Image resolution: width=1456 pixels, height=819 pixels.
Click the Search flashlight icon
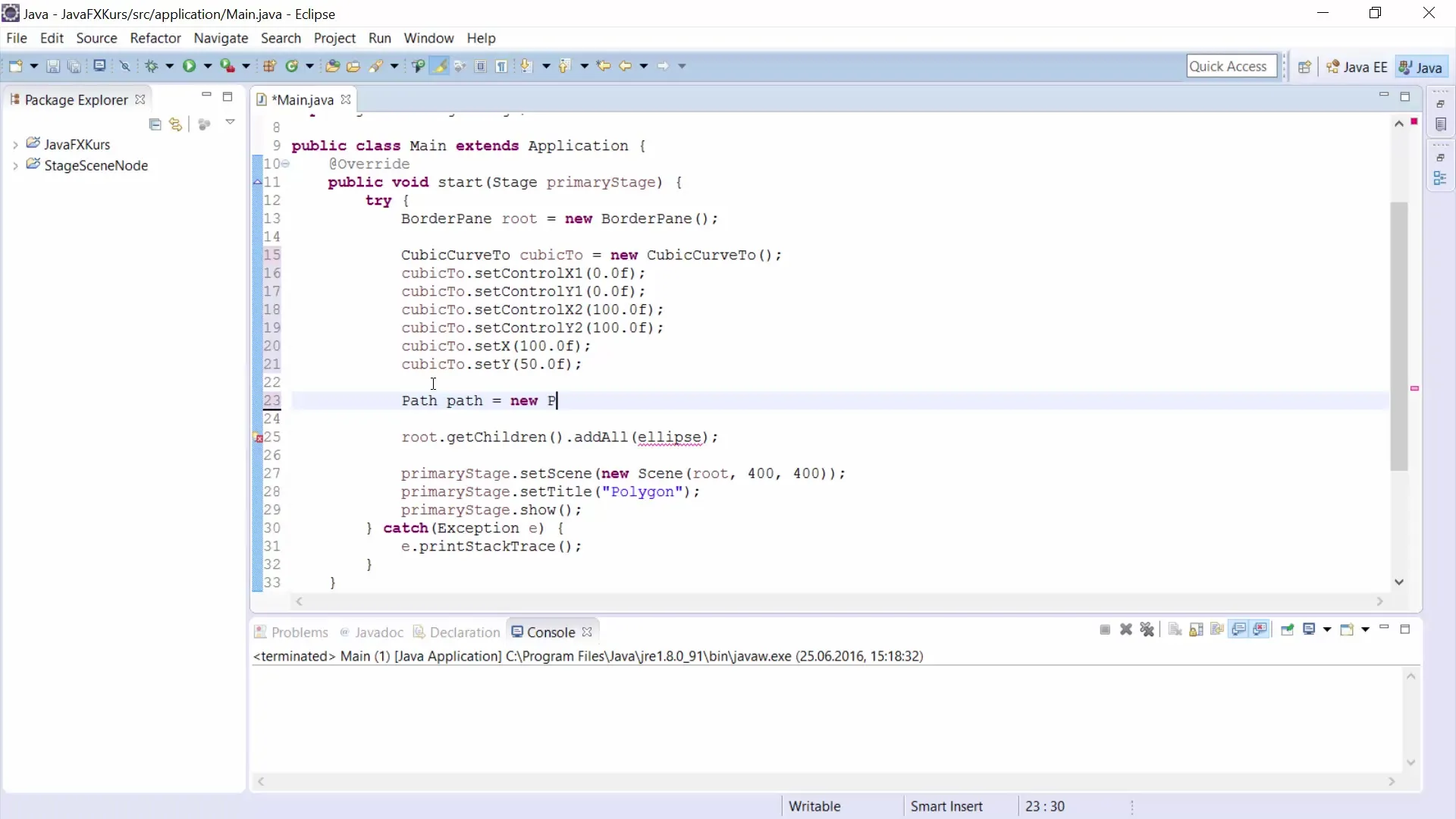click(x=376, y=66)
